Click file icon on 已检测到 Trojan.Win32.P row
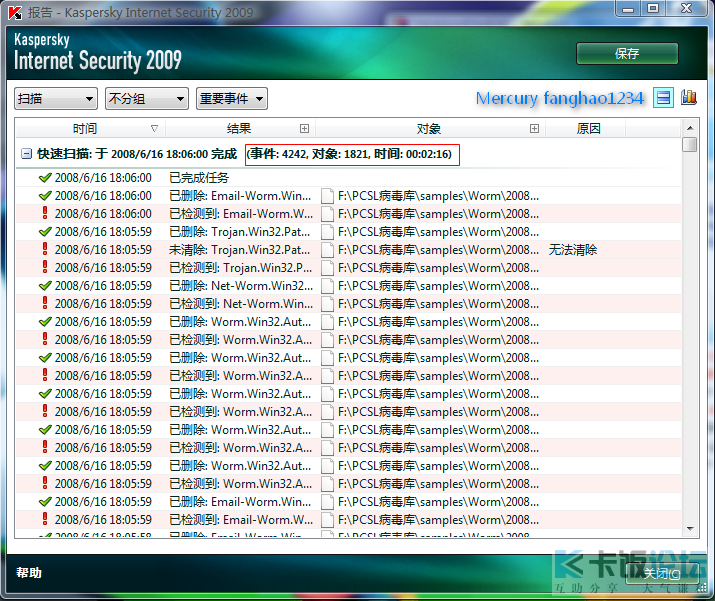Image resolution: width=715 pixels, height=601 pixels. coord(327,268)
